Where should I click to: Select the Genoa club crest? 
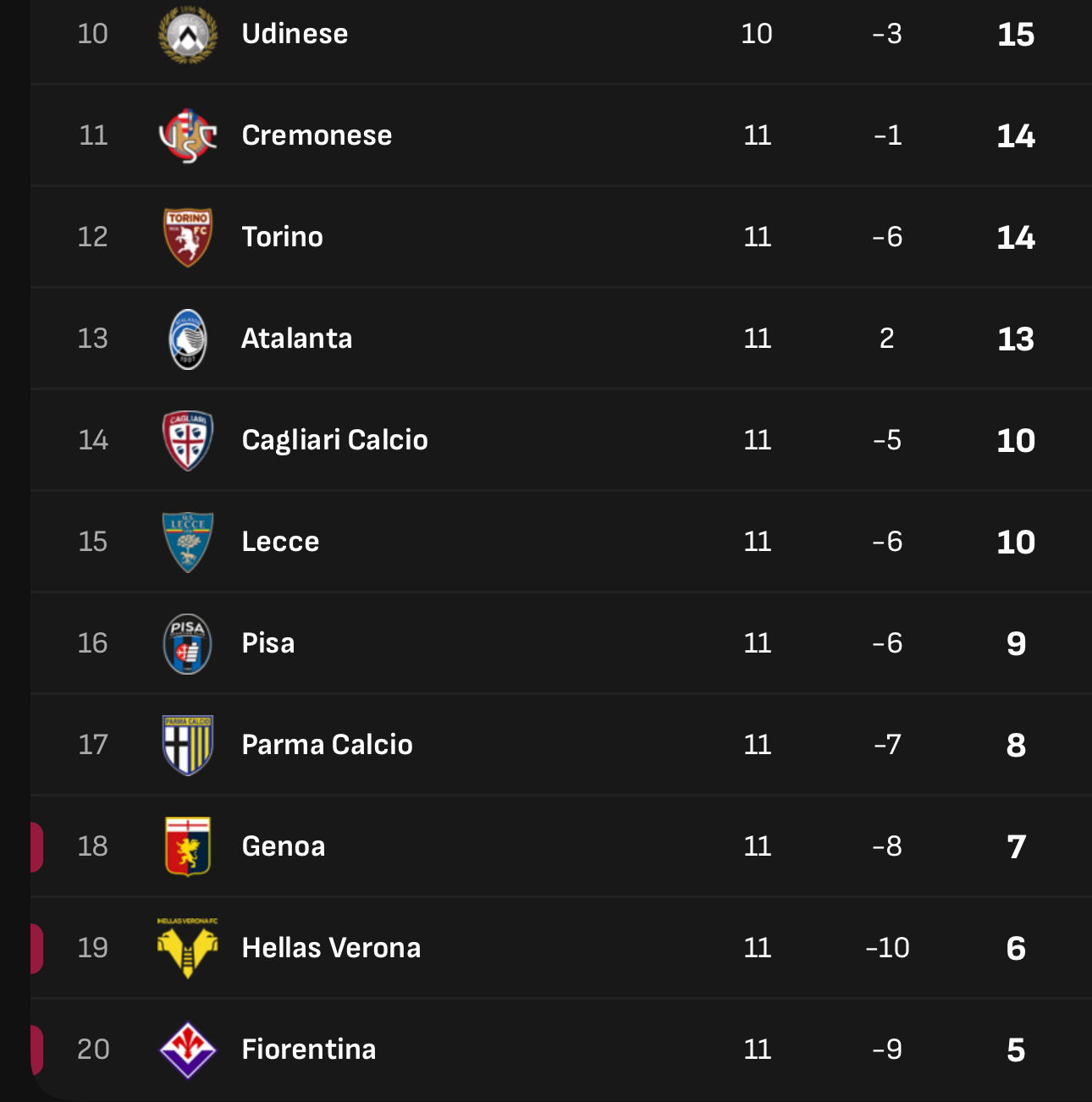coord(188,846)
